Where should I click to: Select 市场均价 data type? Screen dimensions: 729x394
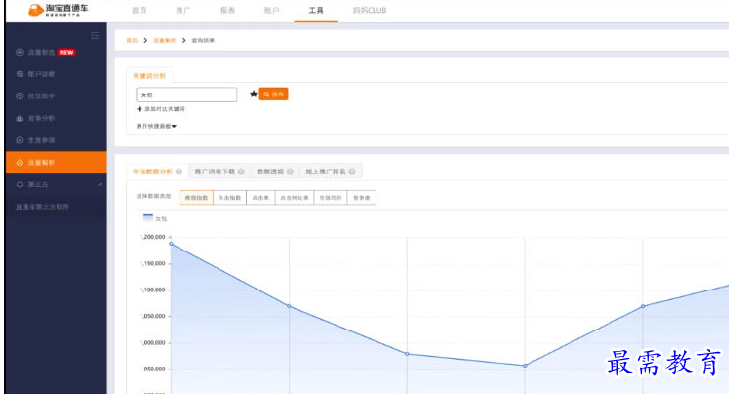click(330, 198)
